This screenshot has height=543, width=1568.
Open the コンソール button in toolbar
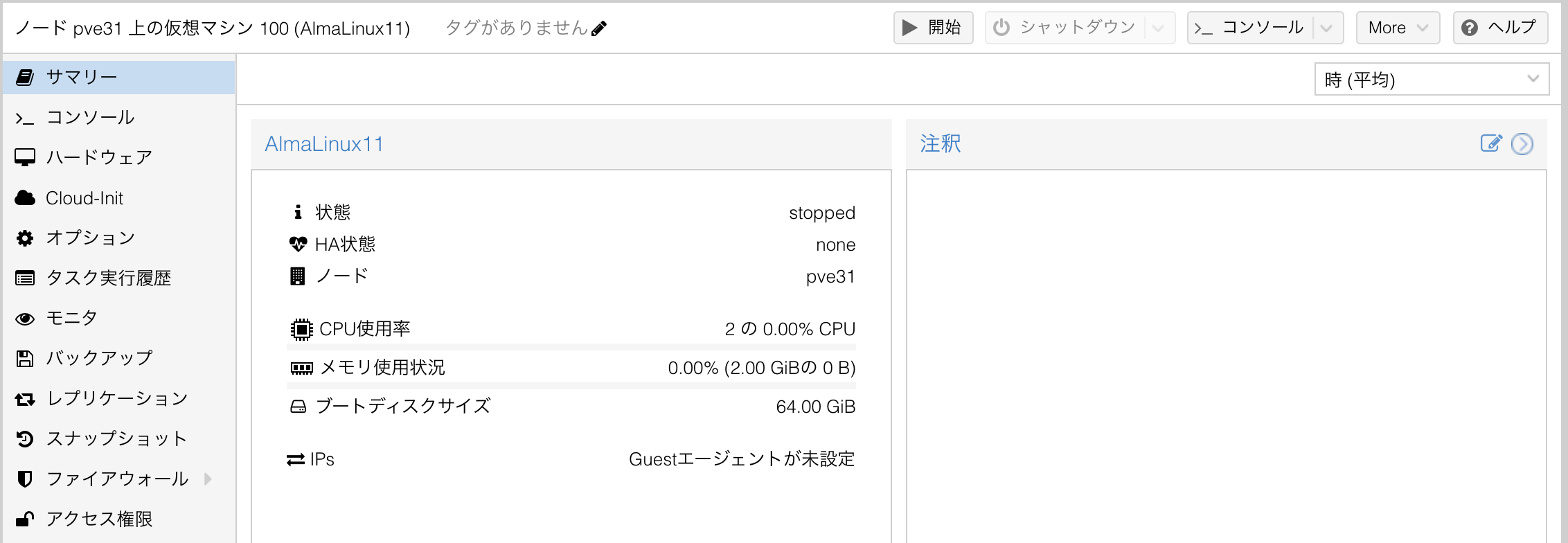click(x=1251, y=28)
